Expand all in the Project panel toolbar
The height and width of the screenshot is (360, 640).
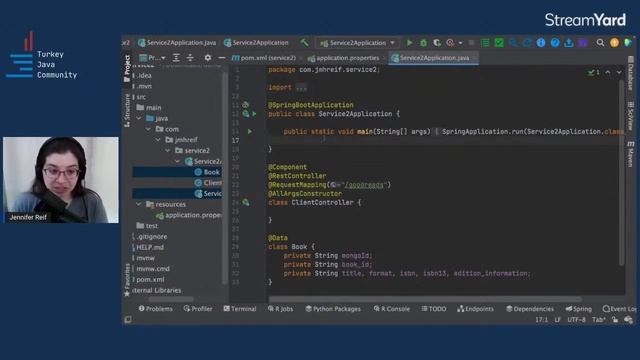[x=176, y=58]
